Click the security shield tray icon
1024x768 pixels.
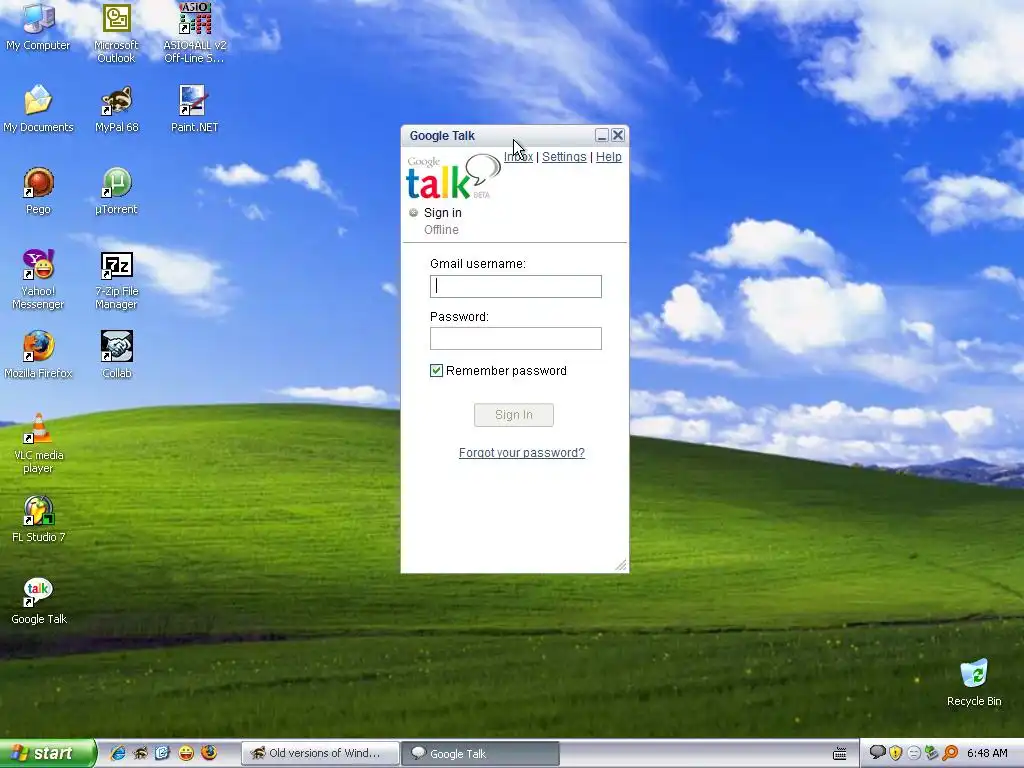tap(895, 753)
